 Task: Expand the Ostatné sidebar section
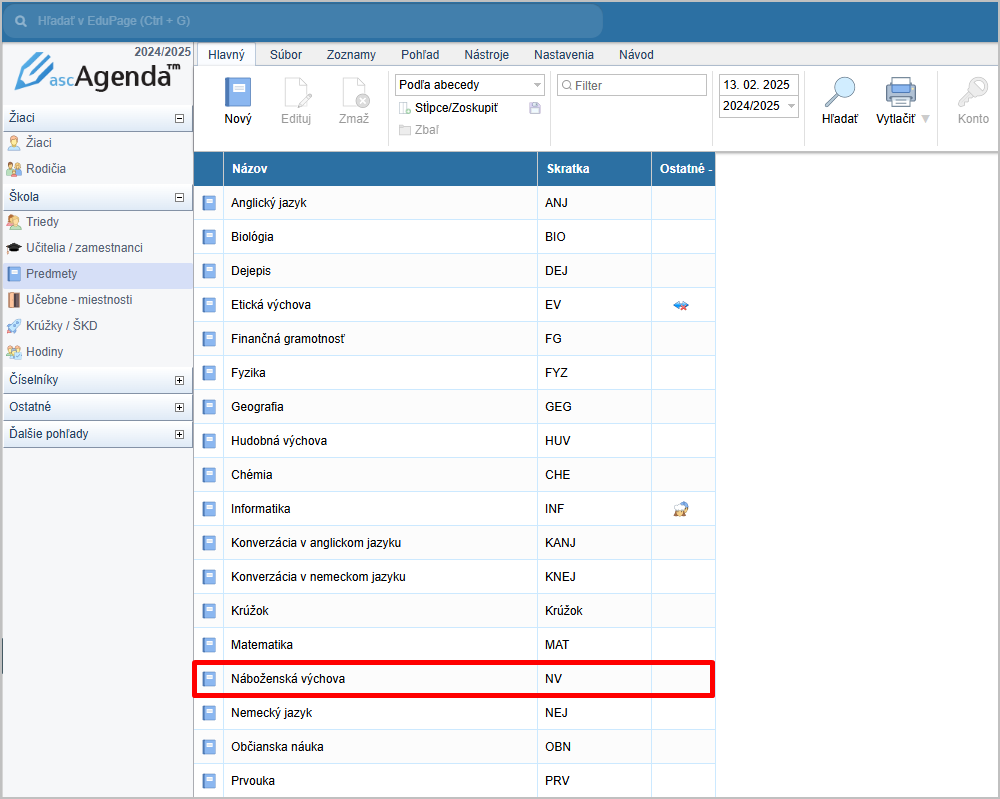(x=179, y=407)
